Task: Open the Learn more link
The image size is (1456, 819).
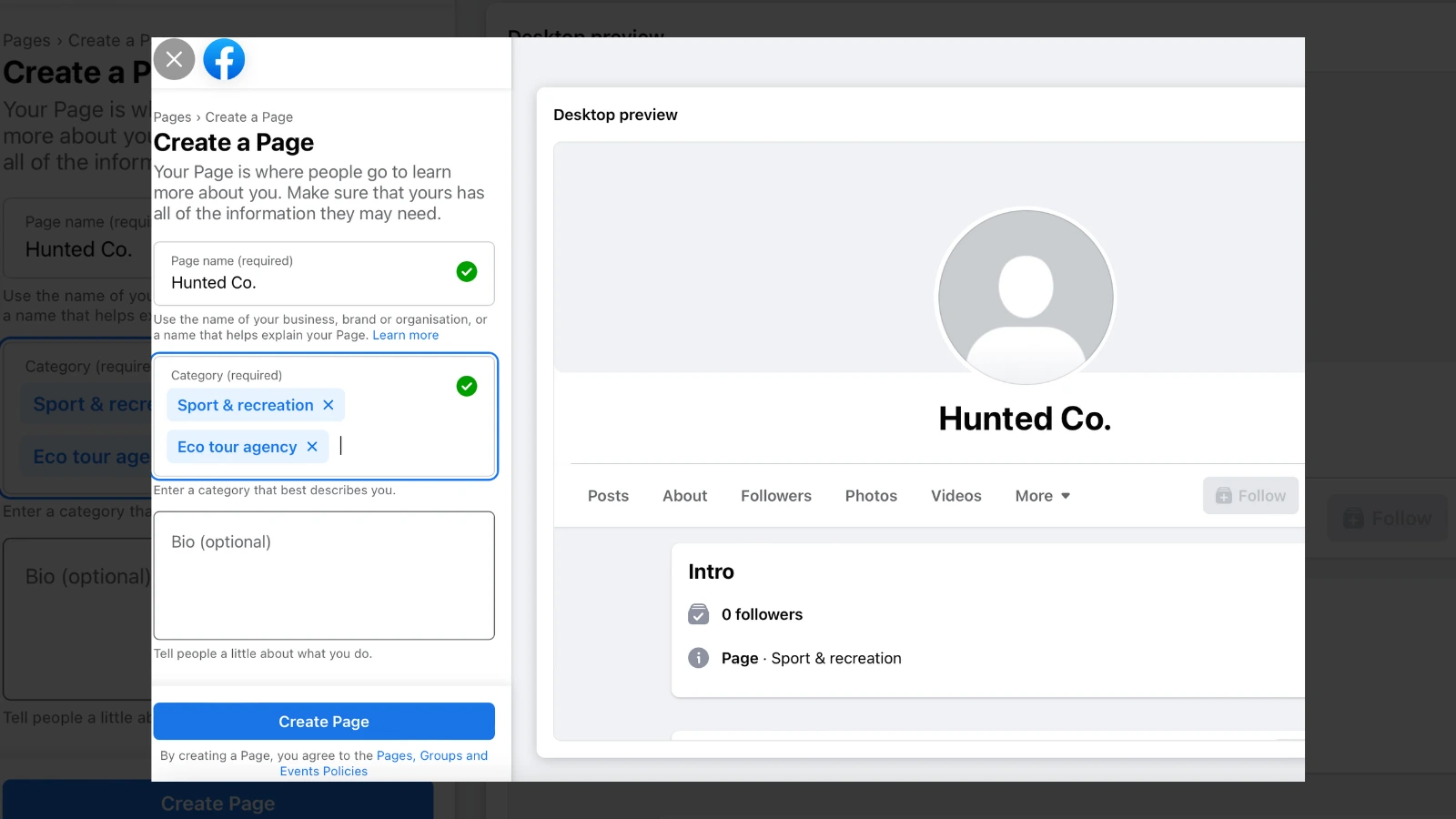Action: pyautogui.click(x=405, y=335)
